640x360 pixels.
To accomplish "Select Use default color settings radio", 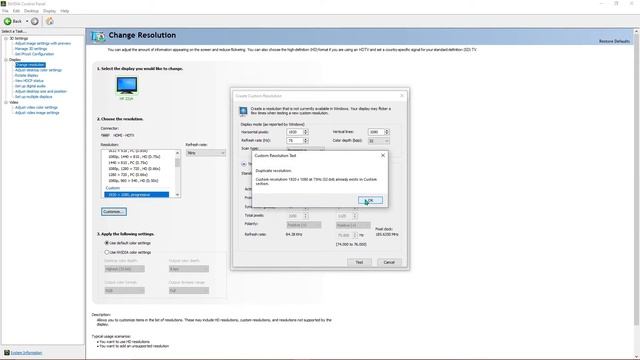I will point(107,243).
